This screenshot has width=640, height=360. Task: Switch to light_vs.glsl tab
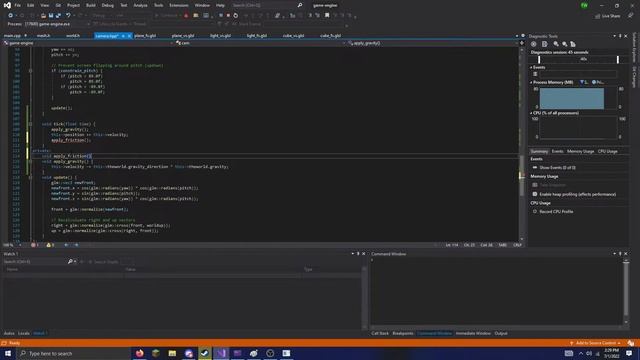coord(220,36)
